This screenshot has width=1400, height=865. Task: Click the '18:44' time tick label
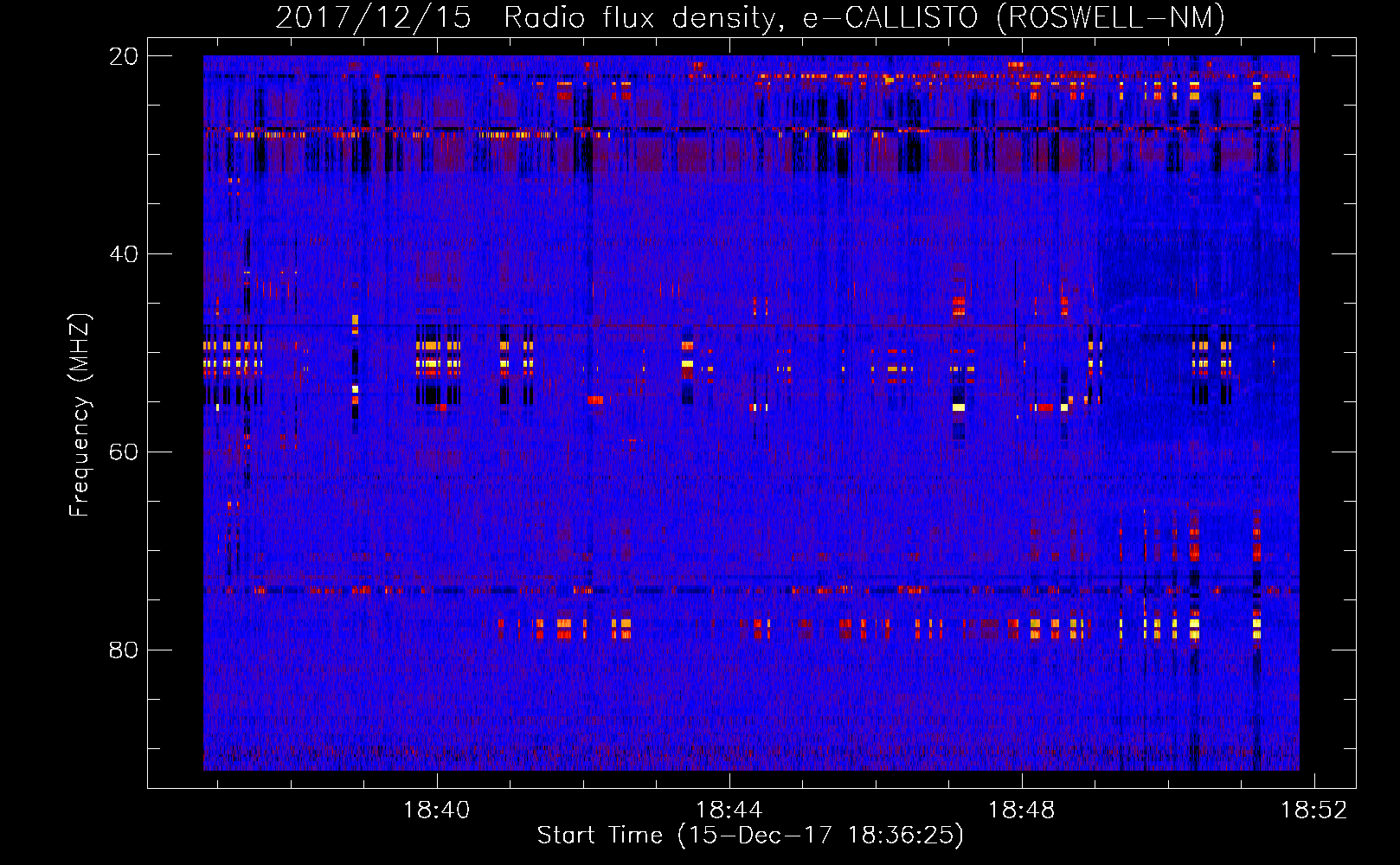point(729,811)
